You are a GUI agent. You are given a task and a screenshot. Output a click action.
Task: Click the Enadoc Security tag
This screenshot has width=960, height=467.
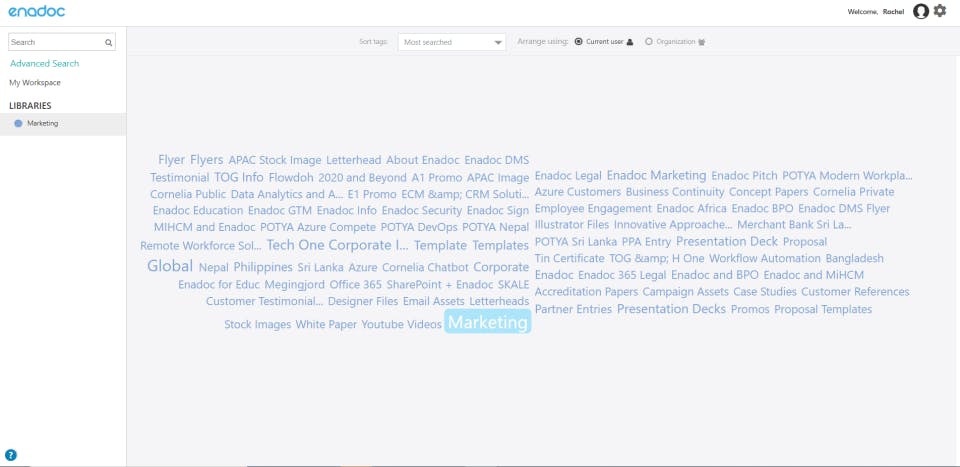pyautogui.click(x=422, y=211)
